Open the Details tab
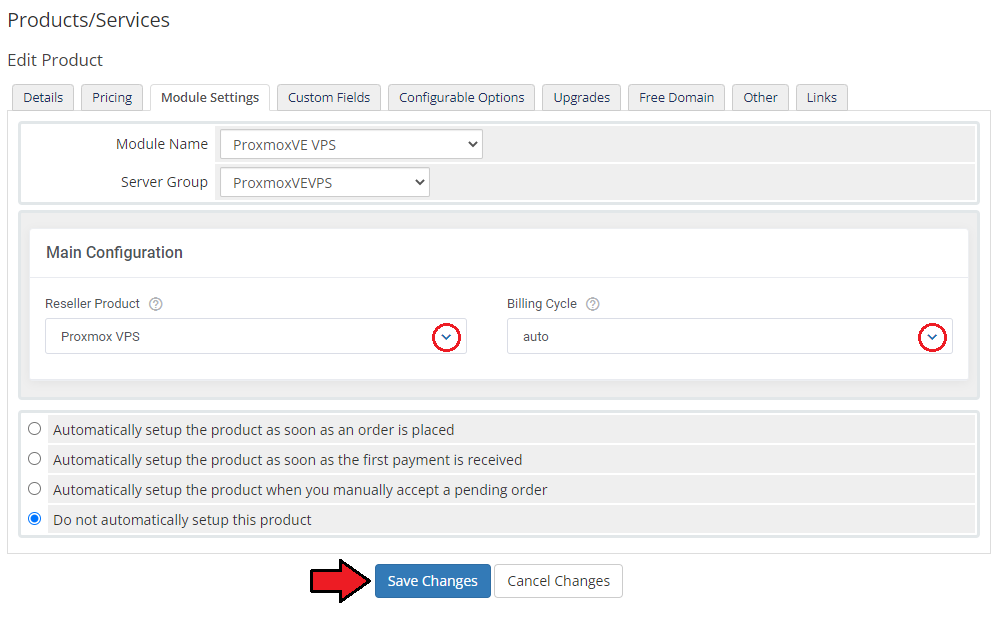 [43, 97]
